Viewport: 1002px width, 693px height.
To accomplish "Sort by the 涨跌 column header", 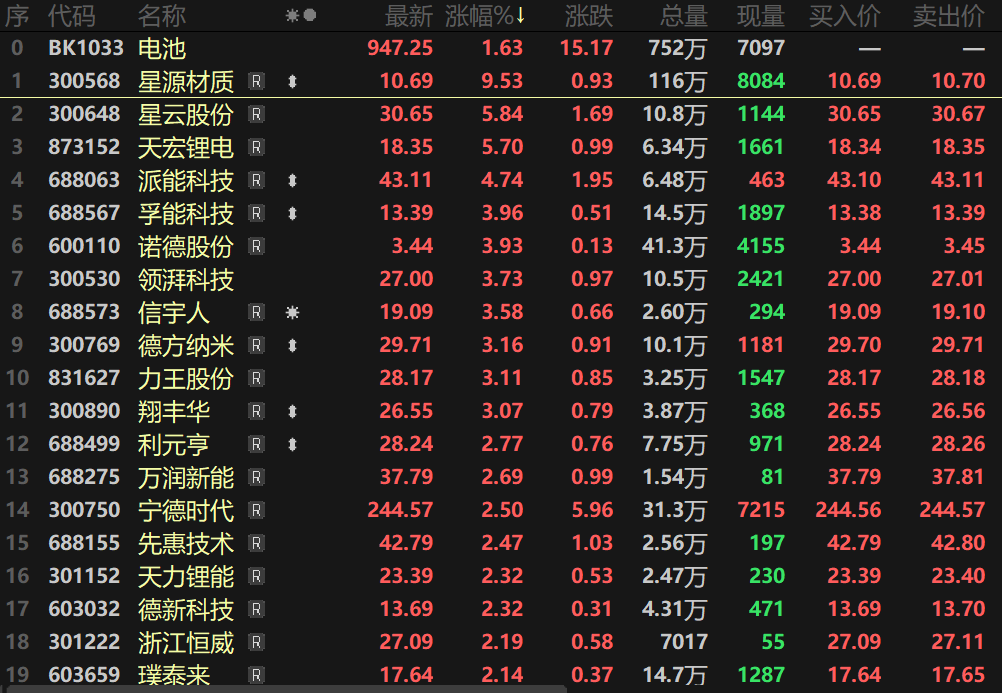I will pos(589,16).
